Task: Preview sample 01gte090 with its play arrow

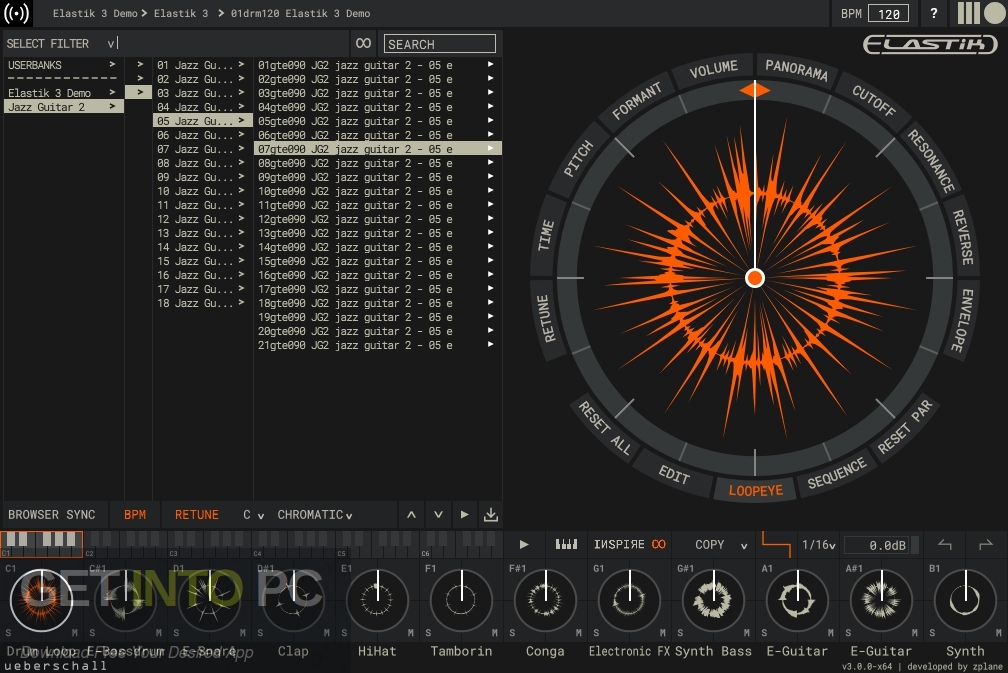Action: (x=490, y=64)
